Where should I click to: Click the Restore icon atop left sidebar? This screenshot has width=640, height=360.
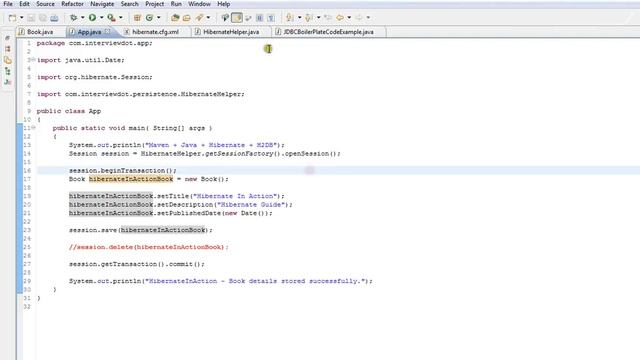click(x=7, y=38)
